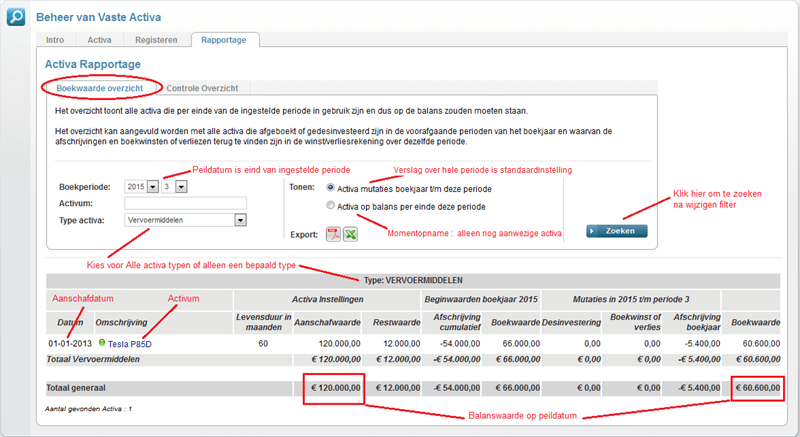Open the Controle Overzicht sub-tab

click(202, 88)
